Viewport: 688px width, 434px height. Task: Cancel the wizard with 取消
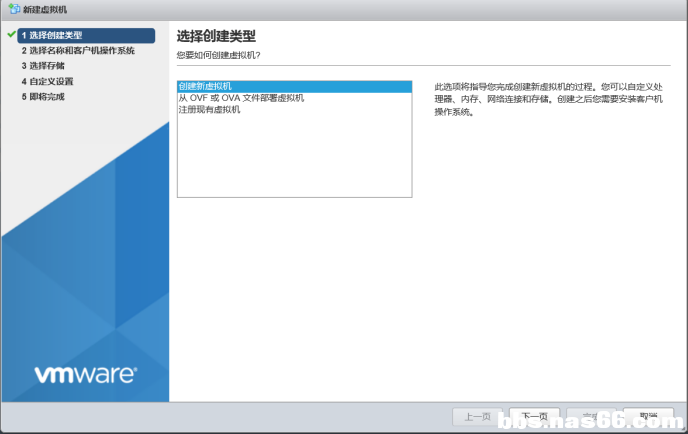[x=648, y=416]
